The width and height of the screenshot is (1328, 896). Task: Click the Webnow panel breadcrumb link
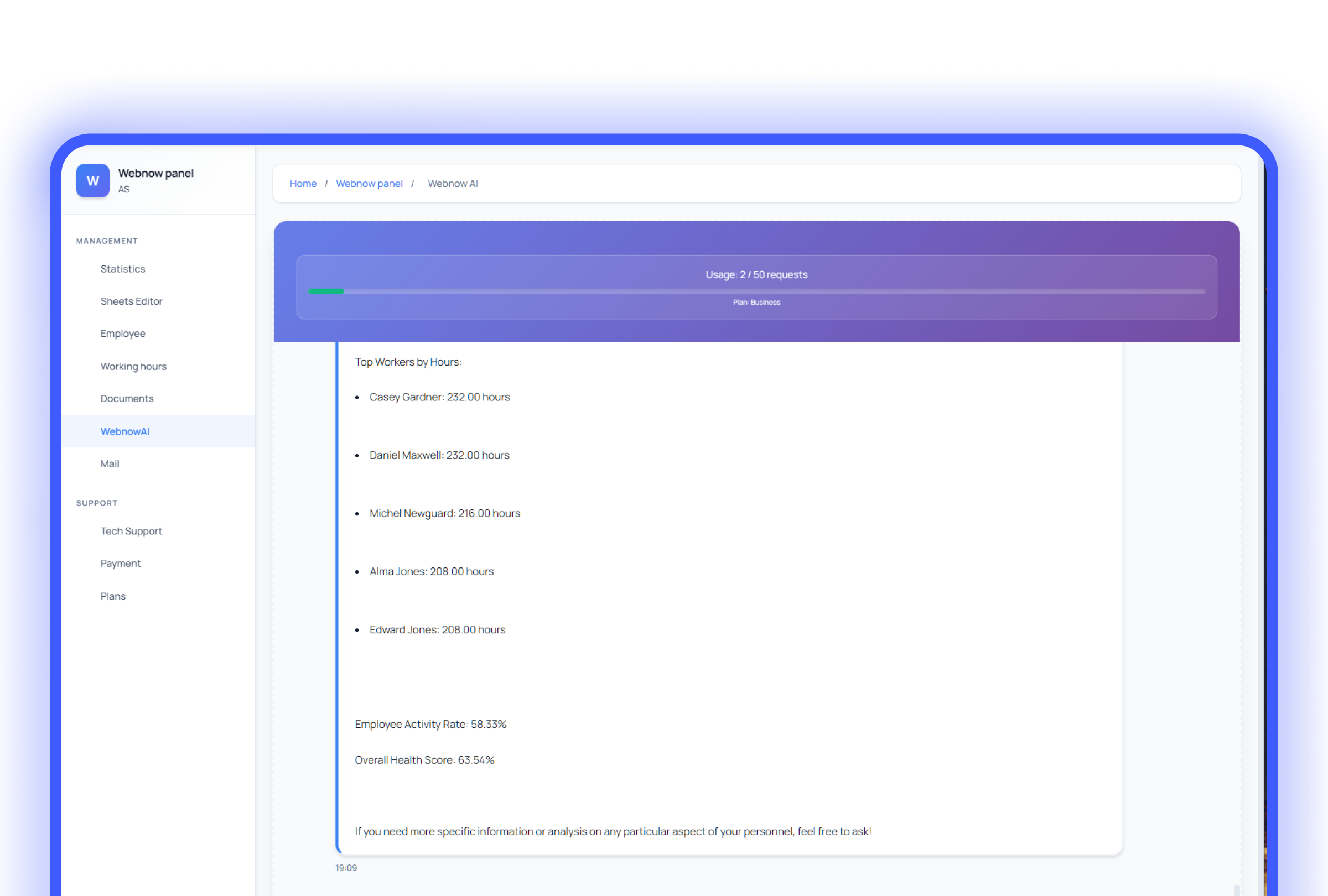[x=369, y=183]
